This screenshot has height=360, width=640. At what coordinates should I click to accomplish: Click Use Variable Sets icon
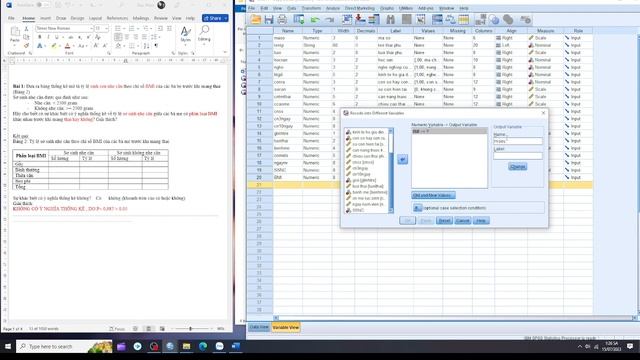coord(494,19)
